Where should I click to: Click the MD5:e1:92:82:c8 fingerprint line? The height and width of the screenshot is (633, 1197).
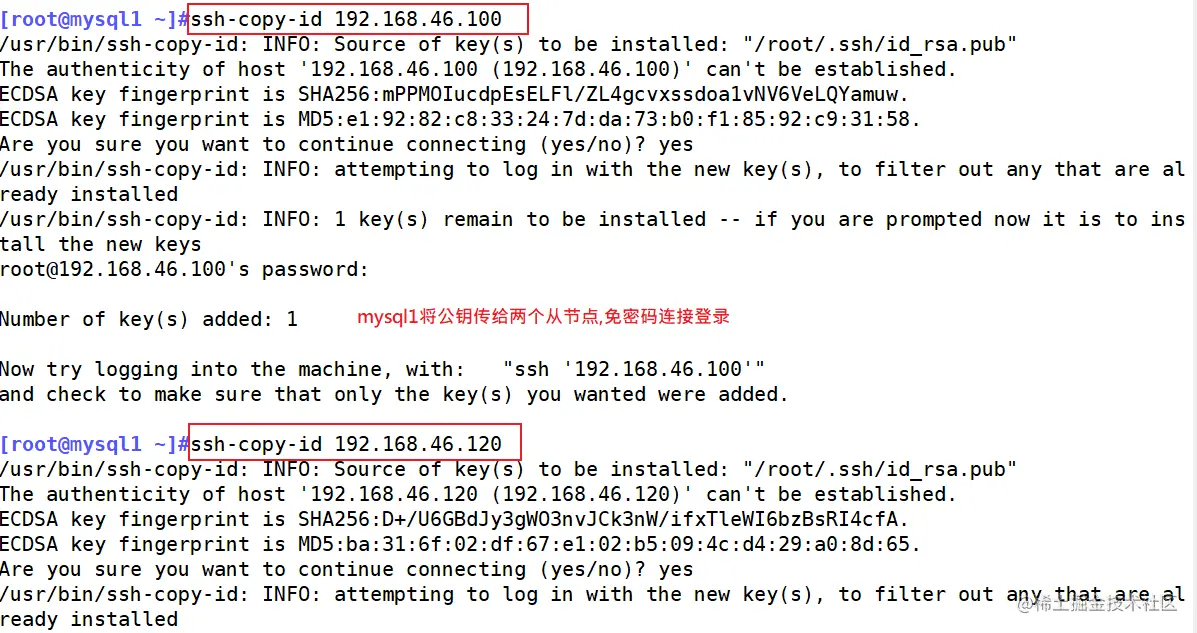click(x=460, y=119)
